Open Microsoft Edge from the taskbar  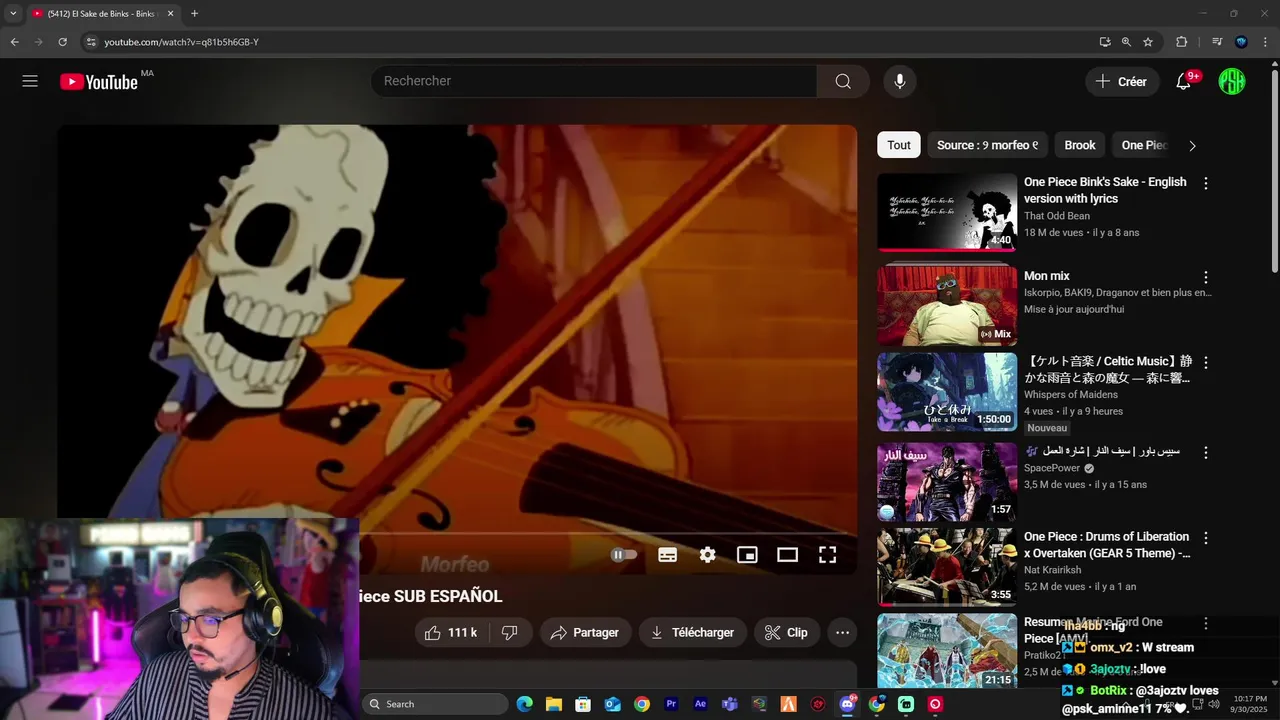[524, 704]
